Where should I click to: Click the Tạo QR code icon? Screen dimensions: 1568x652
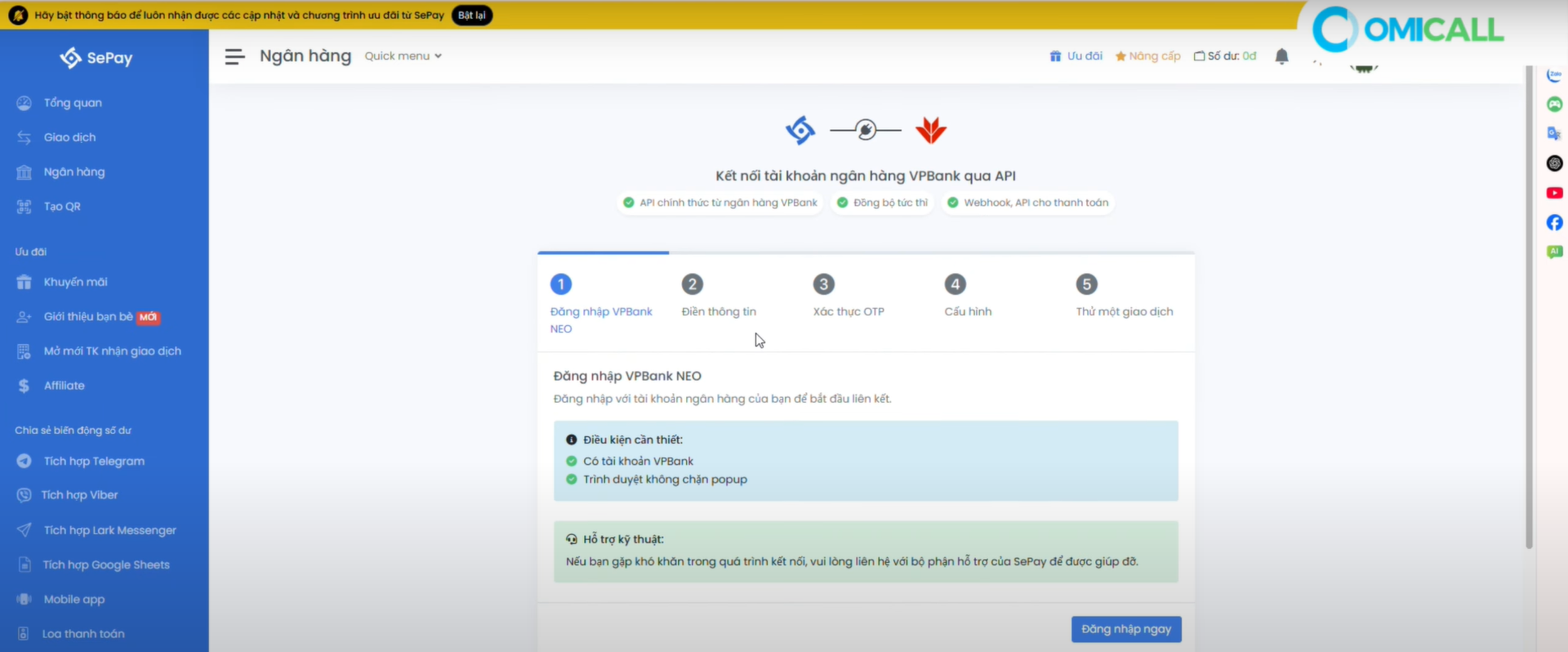click(x=24, y=207)
